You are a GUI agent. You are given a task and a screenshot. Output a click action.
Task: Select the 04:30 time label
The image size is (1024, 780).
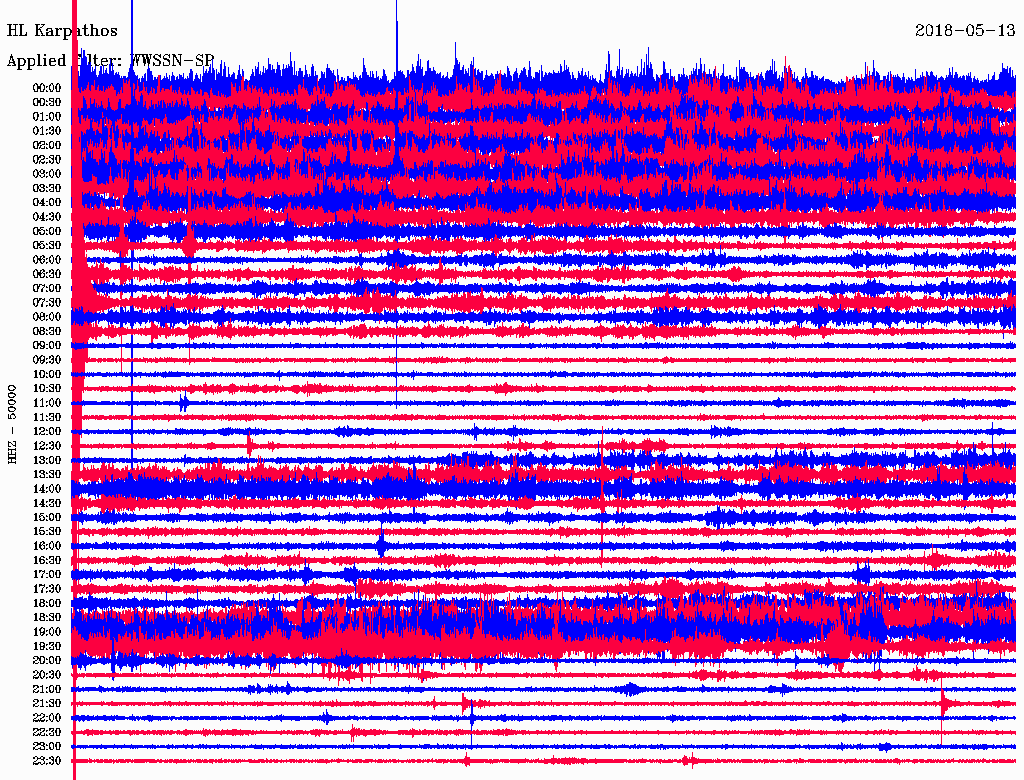pyautogui.click(x=46, y=217)
